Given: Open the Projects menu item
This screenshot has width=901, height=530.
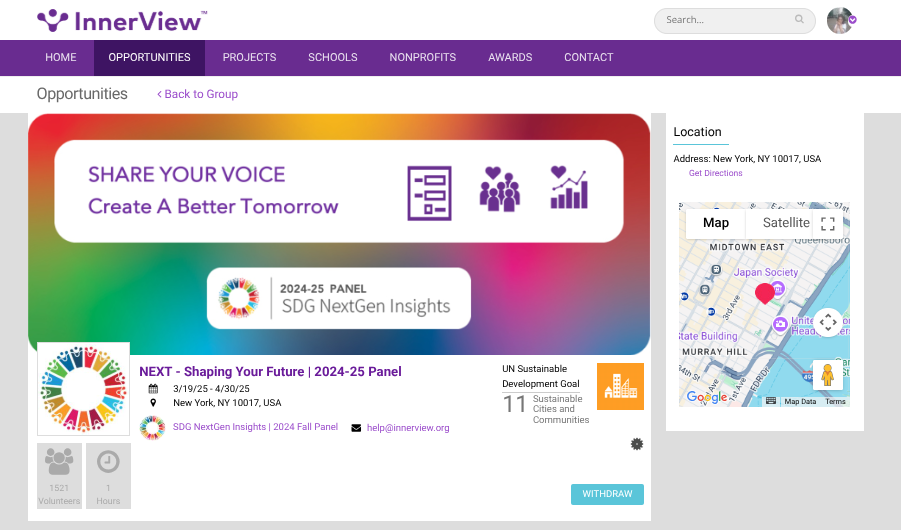Looking at the screenshot, I should click(x=249, y=57).
